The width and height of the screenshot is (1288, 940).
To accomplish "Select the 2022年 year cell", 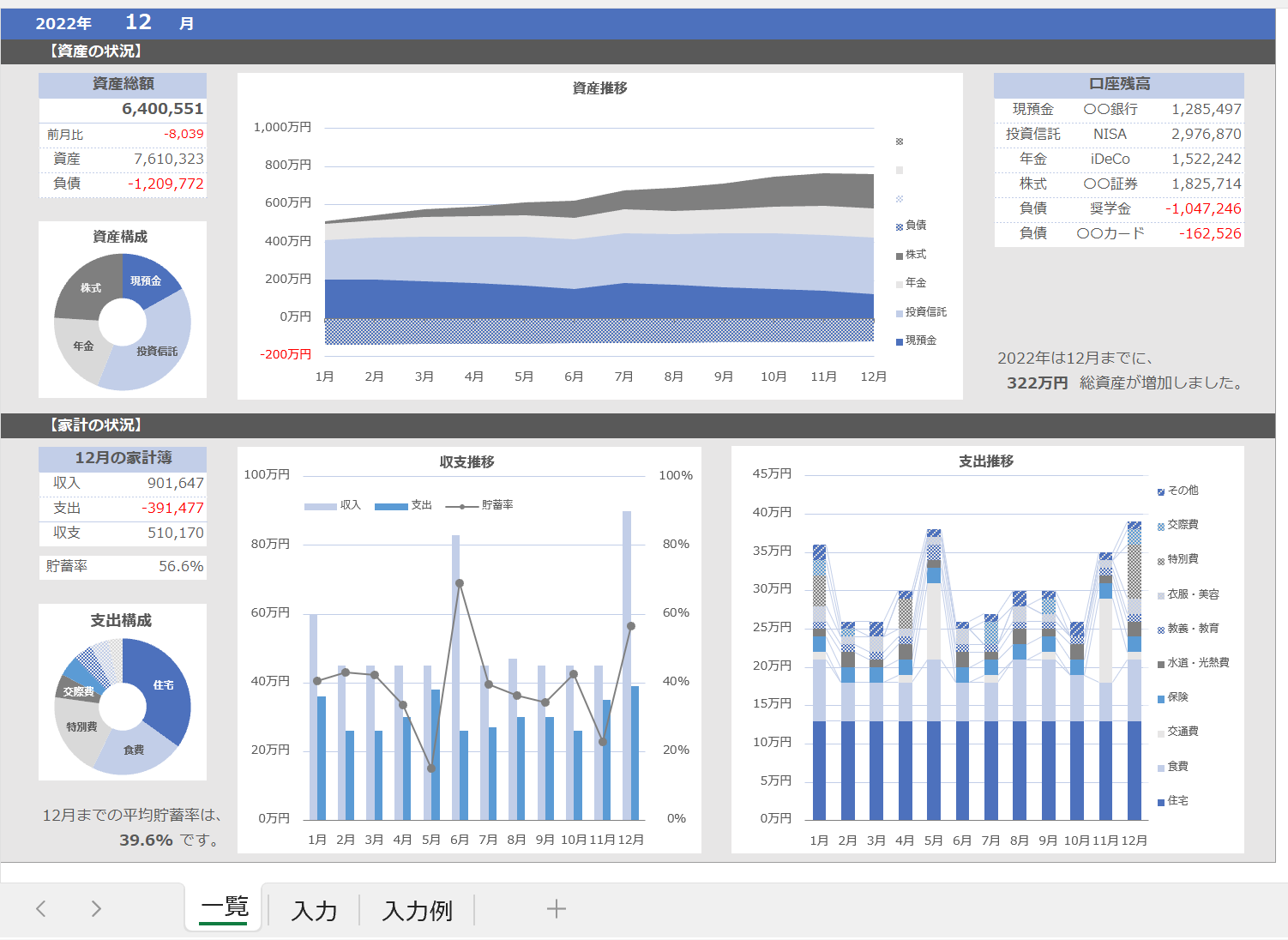I will coord(63,24).
